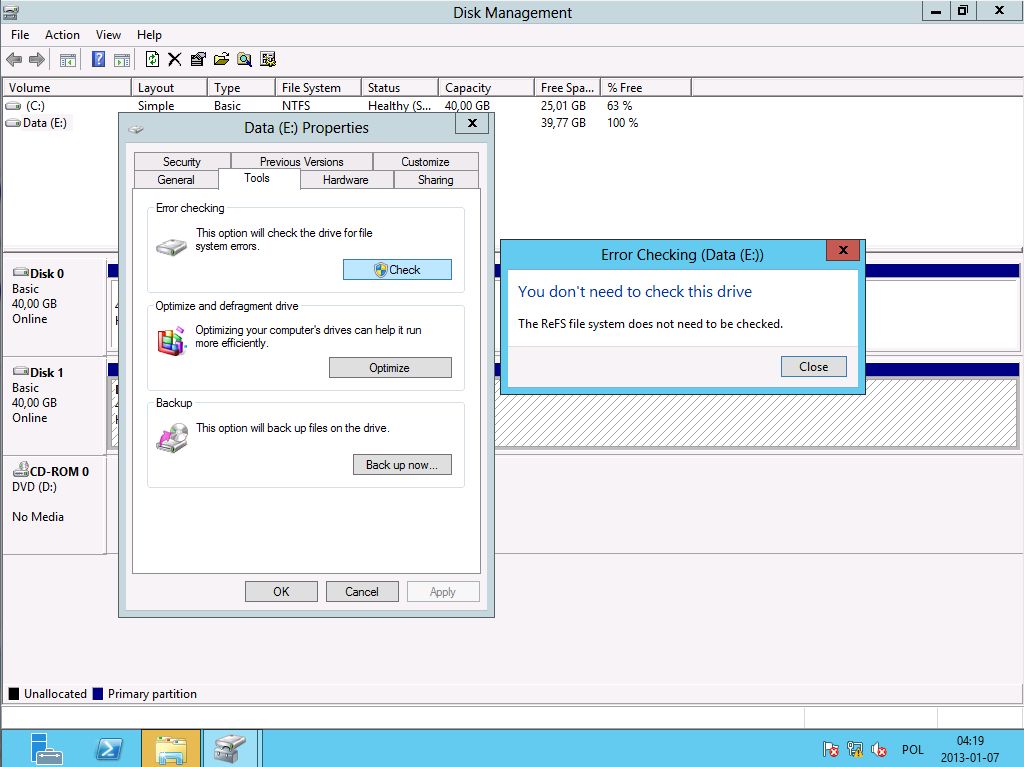
Task: Switch to the Customize tab
Action: [x=425, y=161]
